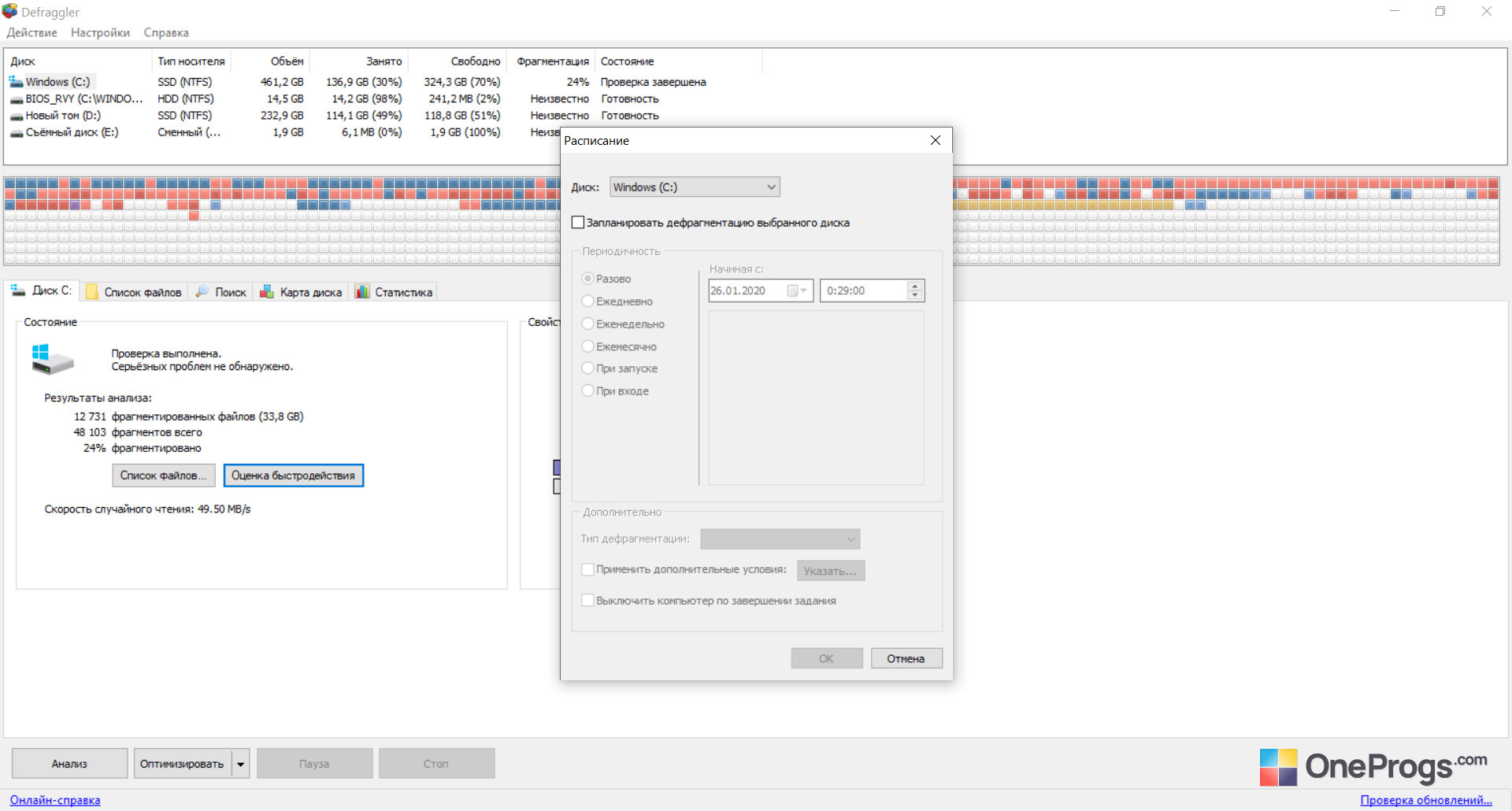Screen dimensions: 1512x811
Task: Click the time field spinner arrows
Action: click(x=914, y=291)
